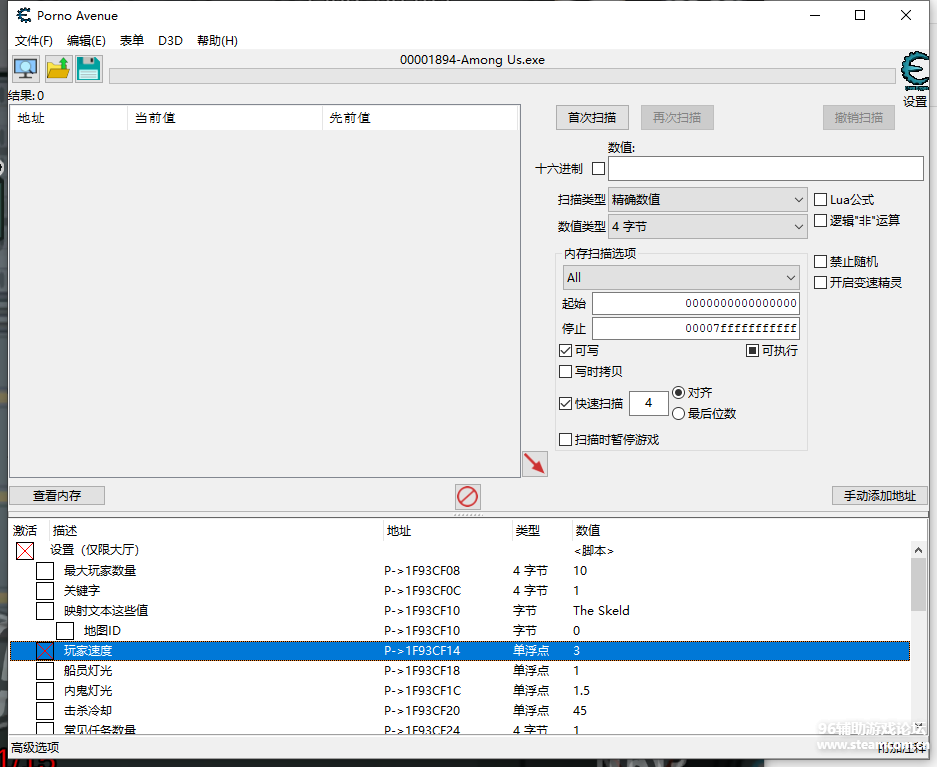
Task: Click the red circle clear-list icon
Action: pyautogui.click(x=467, y=496)
